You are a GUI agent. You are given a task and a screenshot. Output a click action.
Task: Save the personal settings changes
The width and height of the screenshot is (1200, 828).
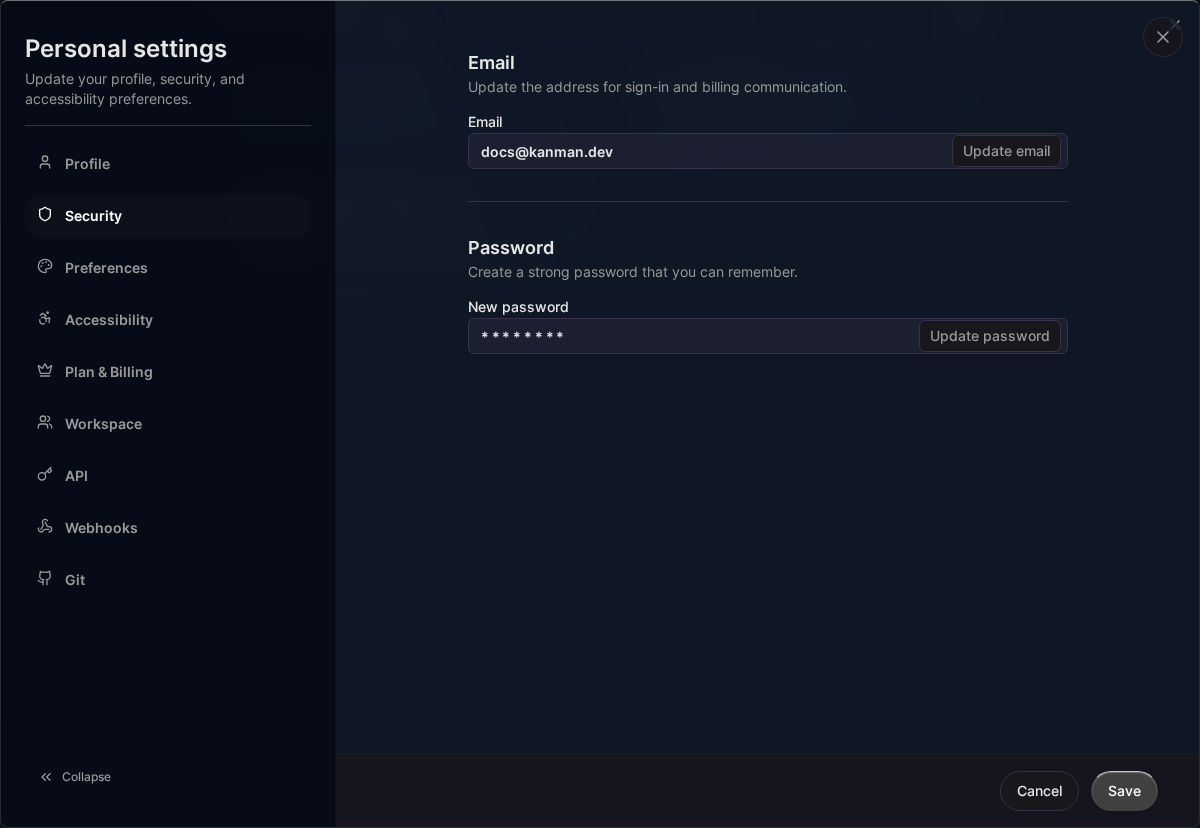click(x=1124, y=791)
